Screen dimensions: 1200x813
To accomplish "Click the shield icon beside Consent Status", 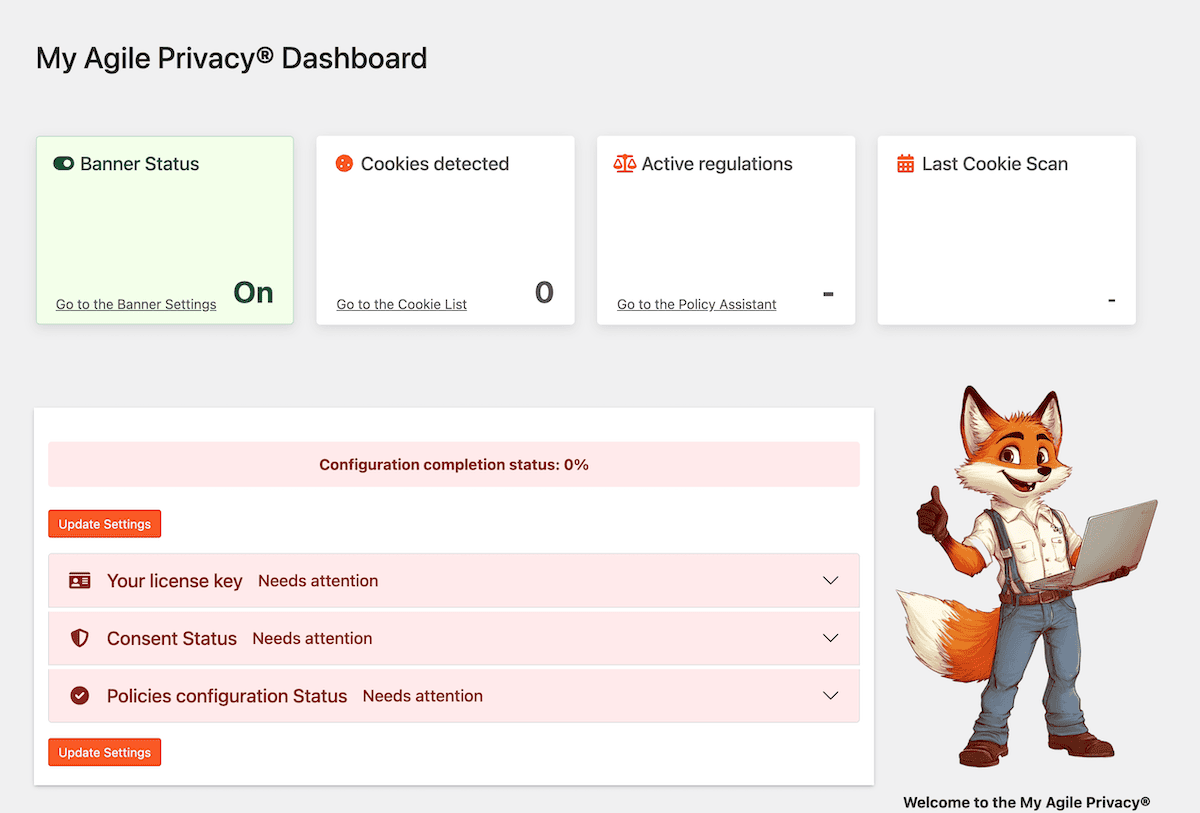I will (x=80, y=638).
